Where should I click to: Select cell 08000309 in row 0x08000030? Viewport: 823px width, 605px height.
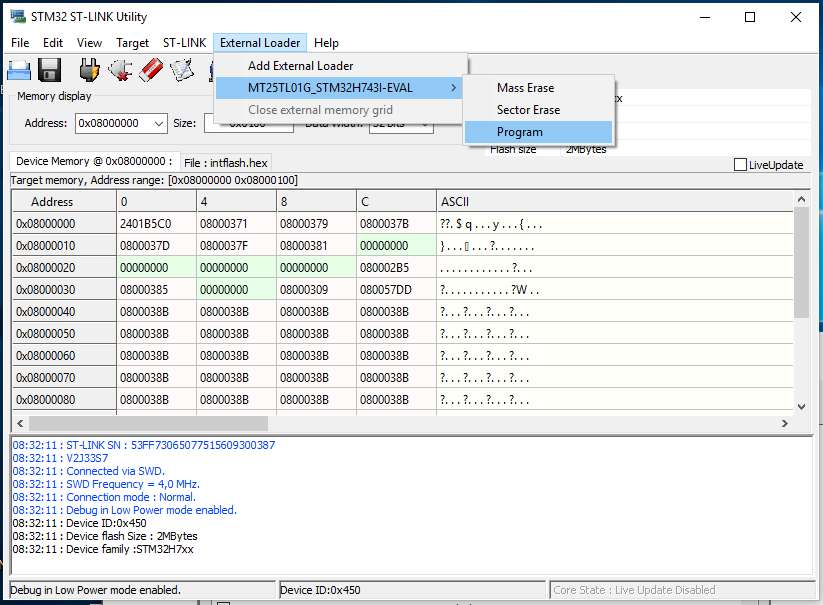pyautogui.click(x=316, y=290)
